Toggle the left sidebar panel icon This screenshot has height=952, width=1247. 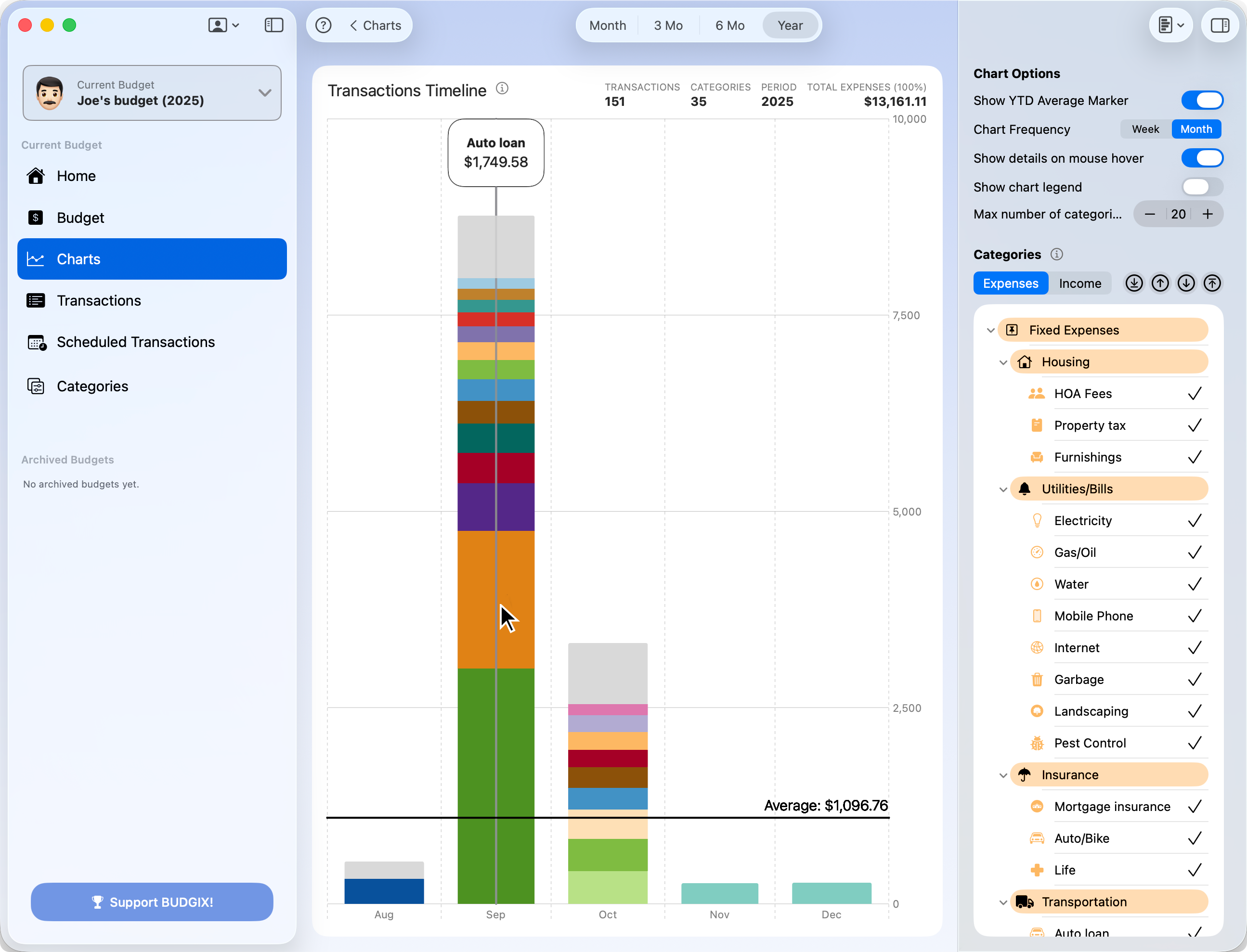click(x=274, y=26)
